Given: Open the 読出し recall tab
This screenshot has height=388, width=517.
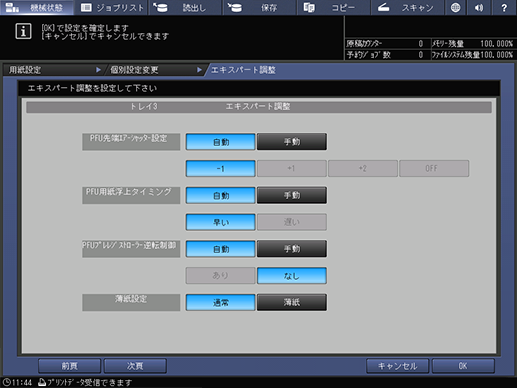Looking at the screenshot, I should tap(185, 7).
